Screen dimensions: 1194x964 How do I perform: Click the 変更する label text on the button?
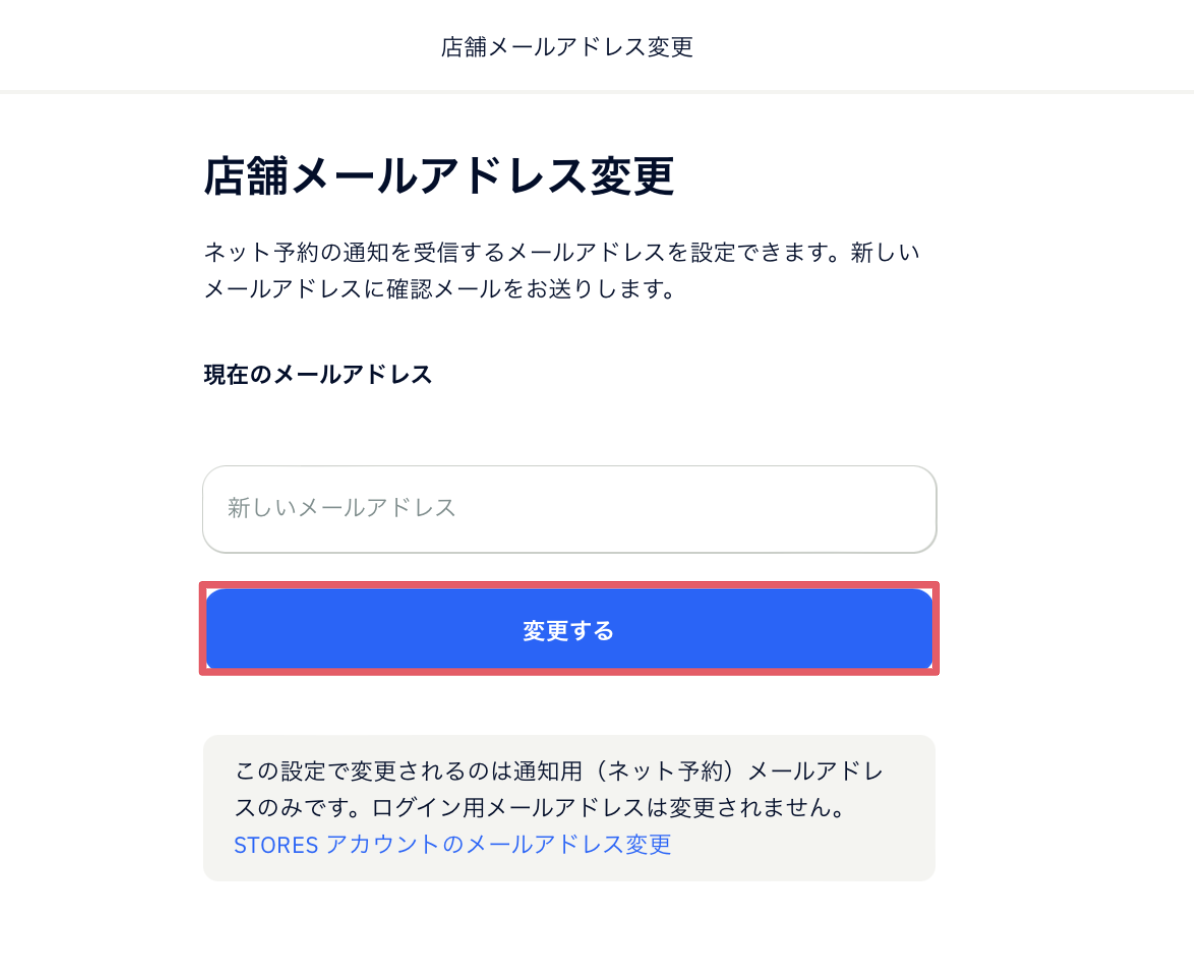tap(568, 630)
